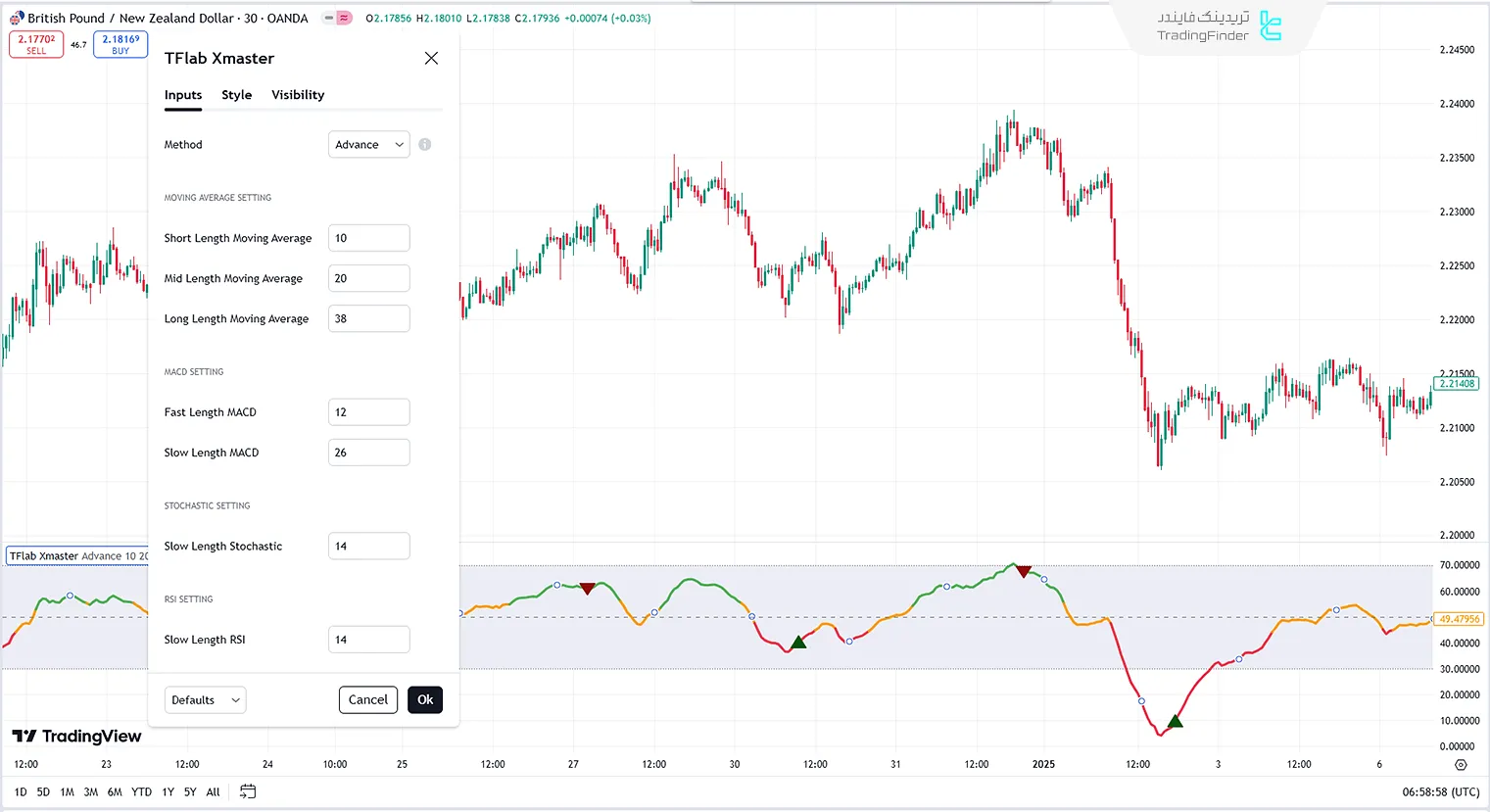Click the red down-triangle signal near 2025
The height and width of the screenshot is (812, 1490).
point(1024,572)
